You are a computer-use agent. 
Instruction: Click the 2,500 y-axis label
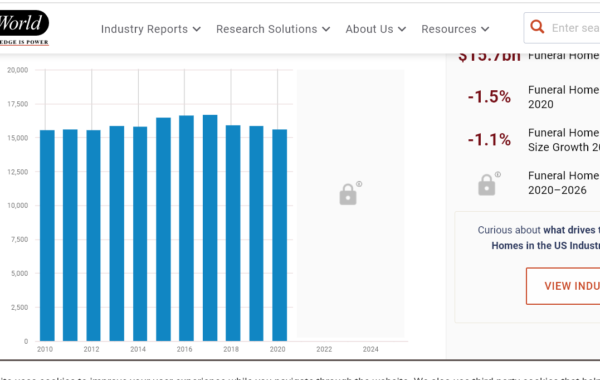pos(19,307)
